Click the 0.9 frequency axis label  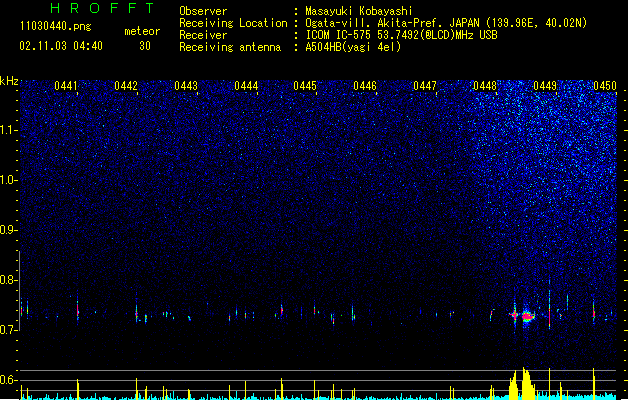[x=9, y=230]
